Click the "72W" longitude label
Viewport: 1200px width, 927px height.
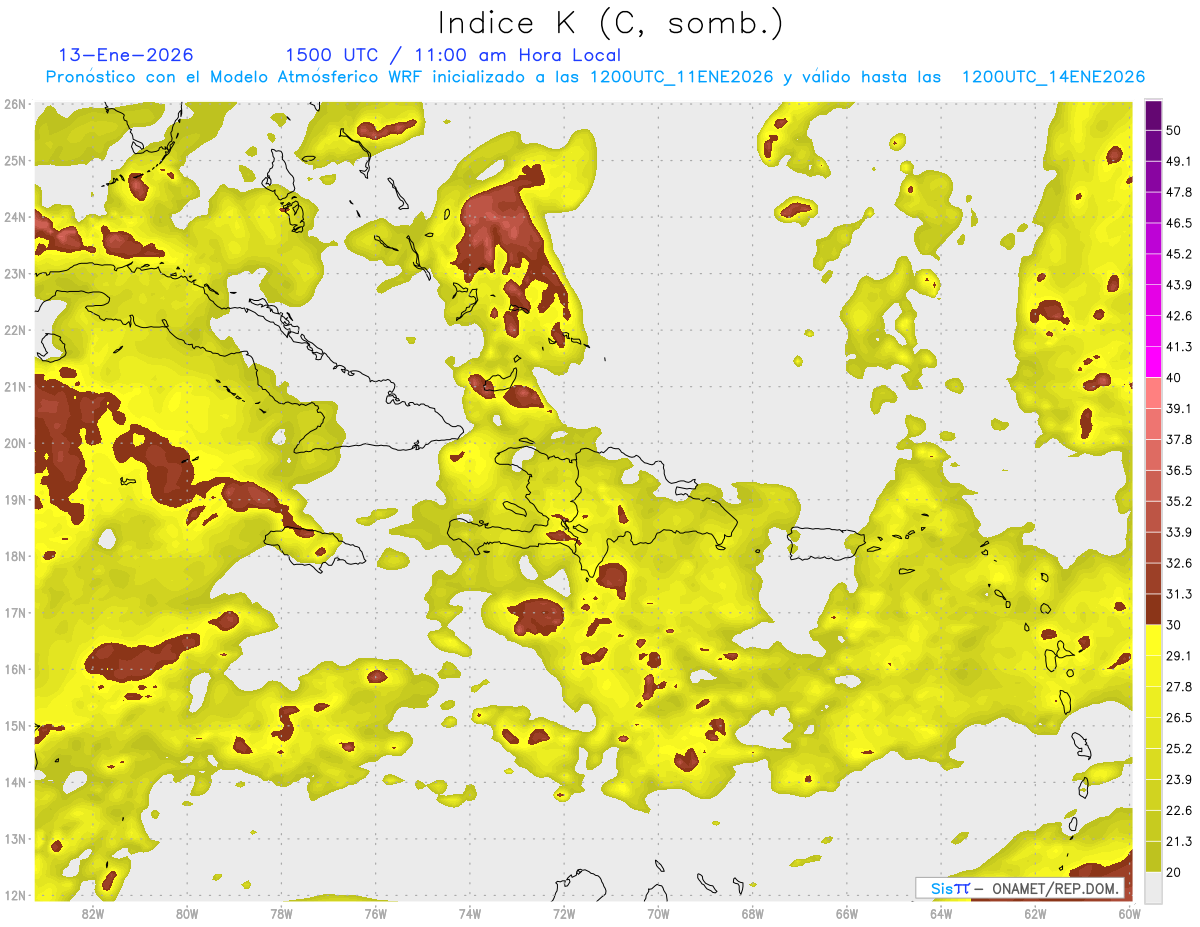(564, 914)
